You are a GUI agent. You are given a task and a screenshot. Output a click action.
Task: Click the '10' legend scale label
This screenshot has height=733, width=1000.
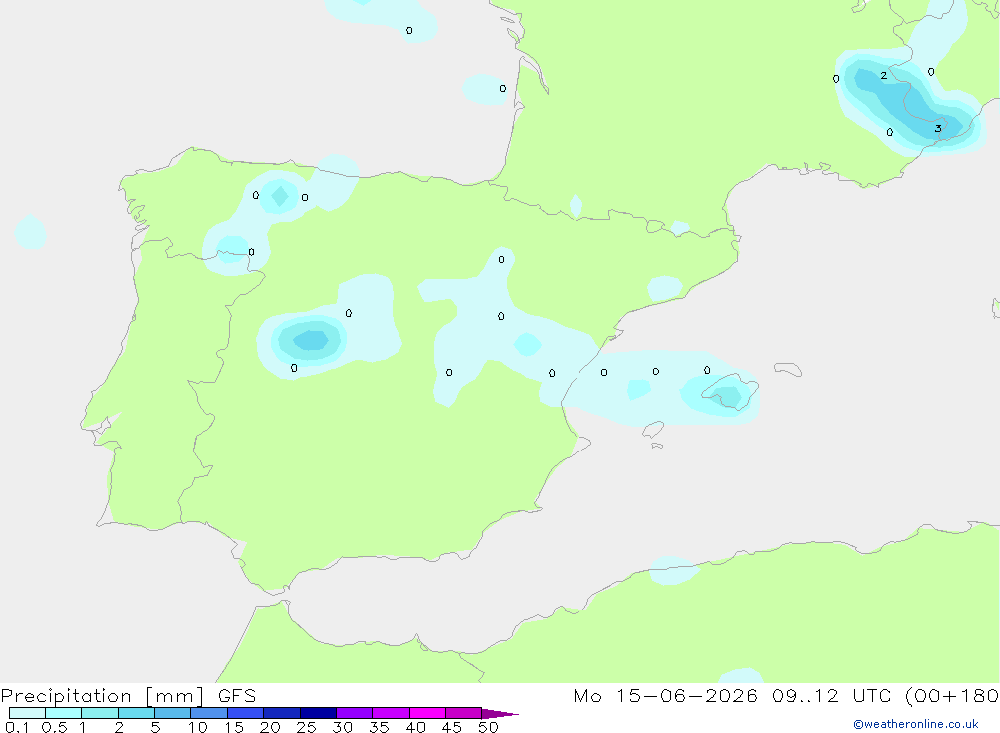pos(198,727)
